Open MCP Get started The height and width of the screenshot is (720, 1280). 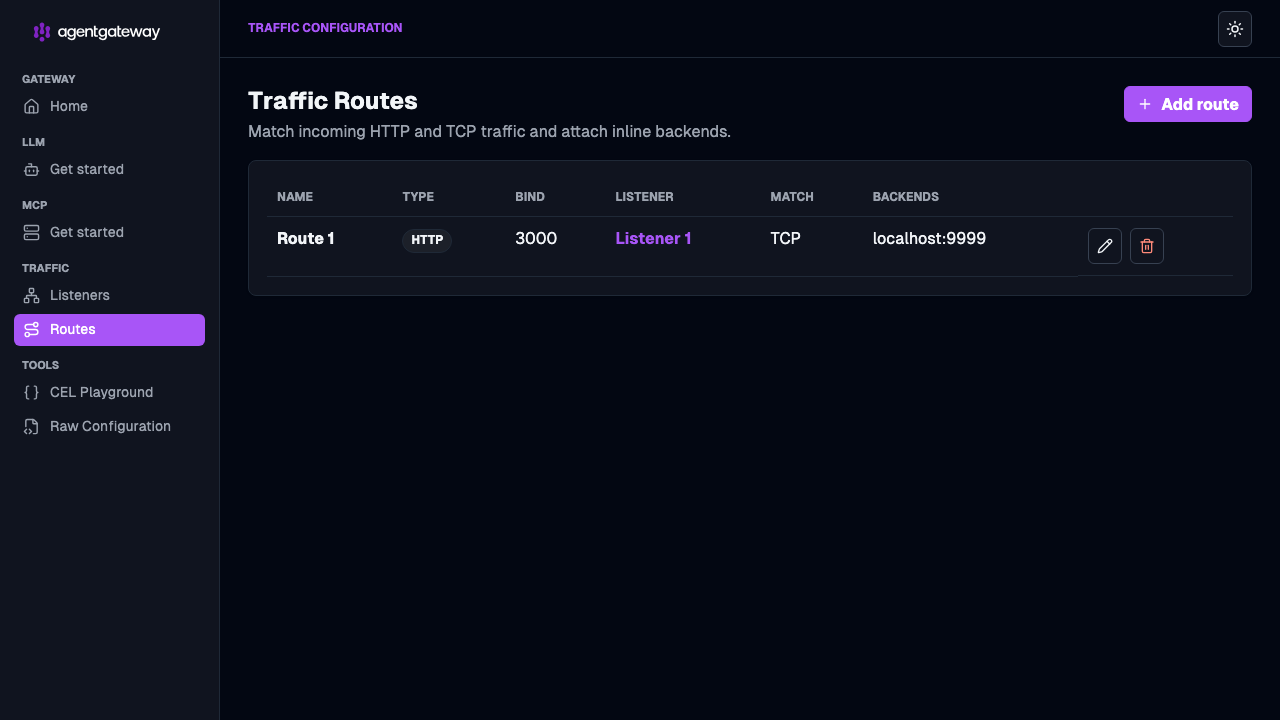tap(109, 232)
